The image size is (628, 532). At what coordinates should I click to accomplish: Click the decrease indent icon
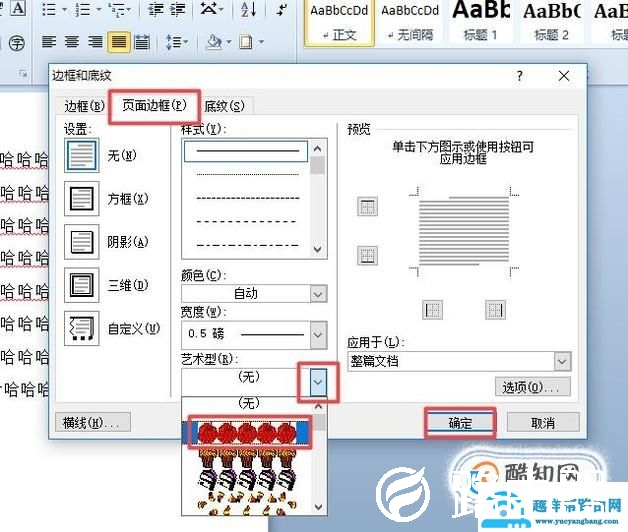point(156,9)
